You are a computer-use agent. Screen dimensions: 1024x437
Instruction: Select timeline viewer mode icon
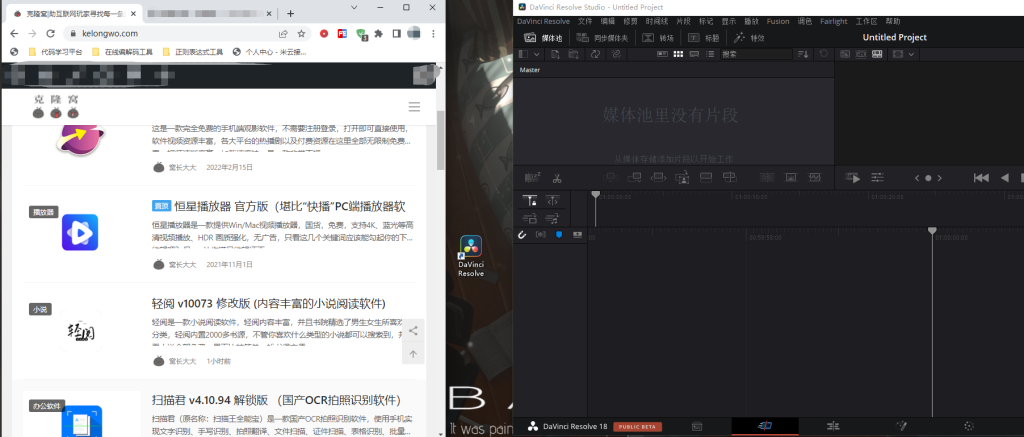pyautogui.click(x=878, y=54)
